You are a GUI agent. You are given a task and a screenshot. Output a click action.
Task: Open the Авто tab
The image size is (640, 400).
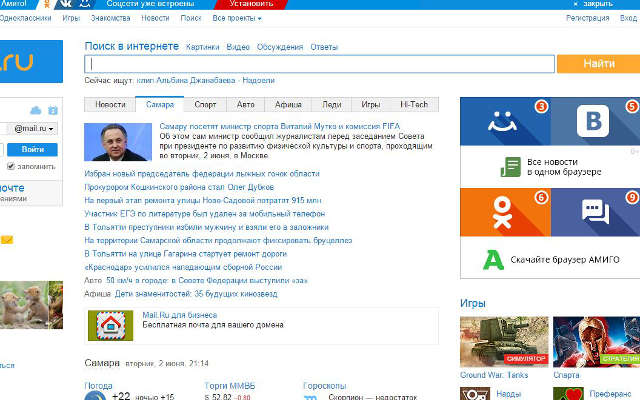click(245, 104)
